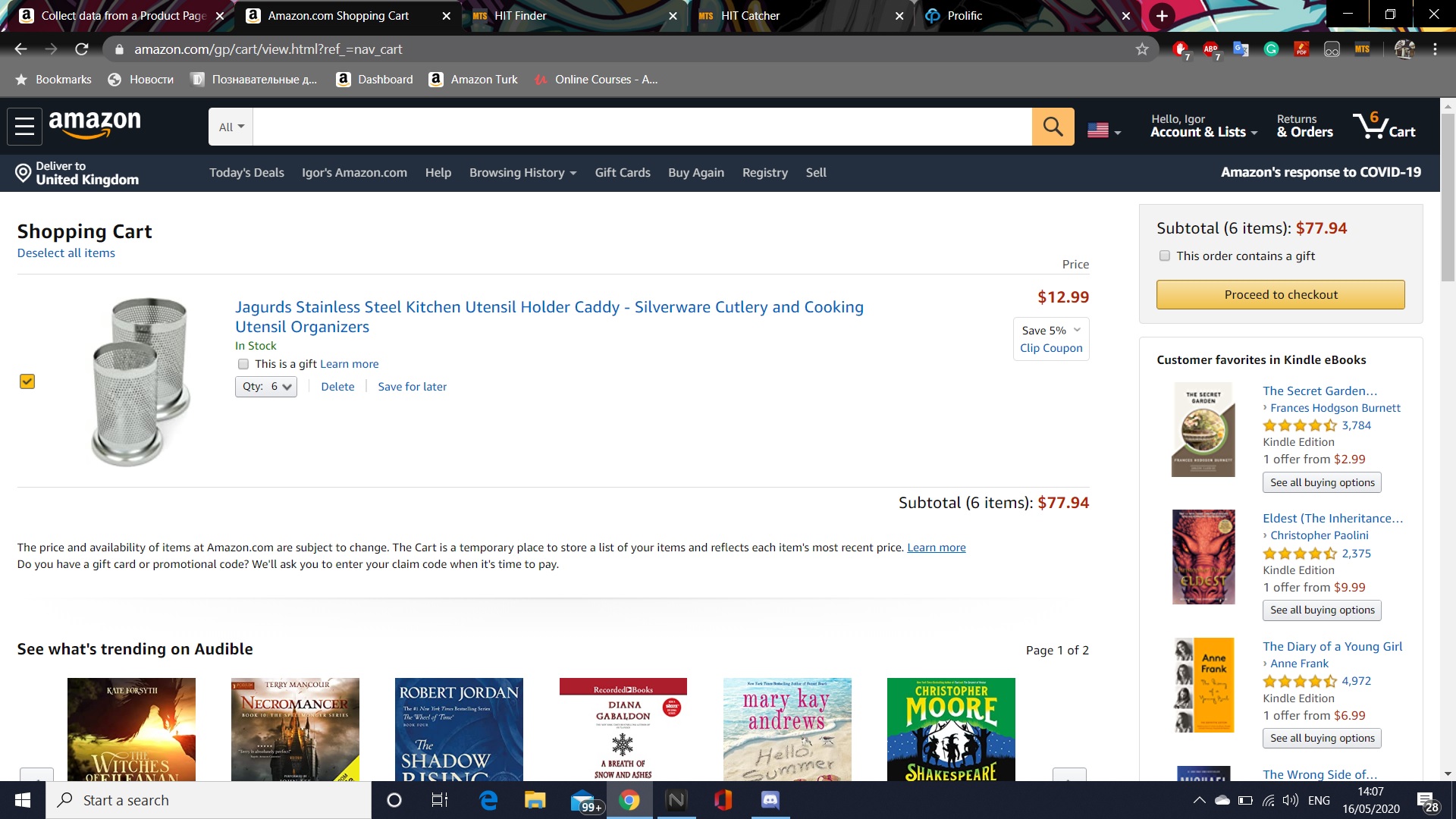The height and width of the screenshot is (819, 1456).
Task: Open Gift Cards in the nav bar
Action: [623, 173]
